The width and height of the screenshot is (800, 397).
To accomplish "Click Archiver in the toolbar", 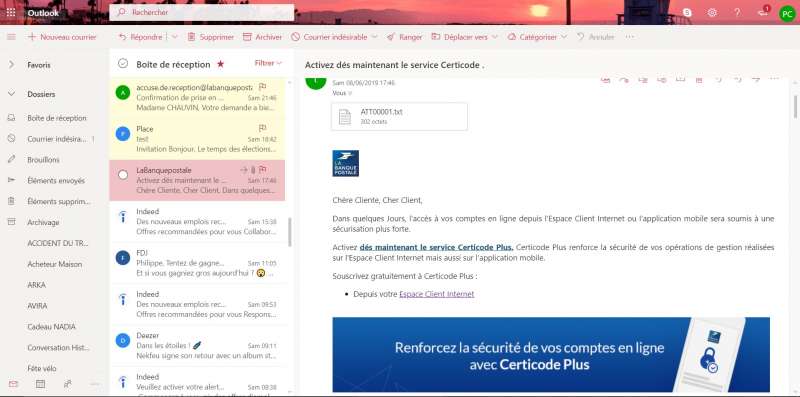I will coord(262,37).
